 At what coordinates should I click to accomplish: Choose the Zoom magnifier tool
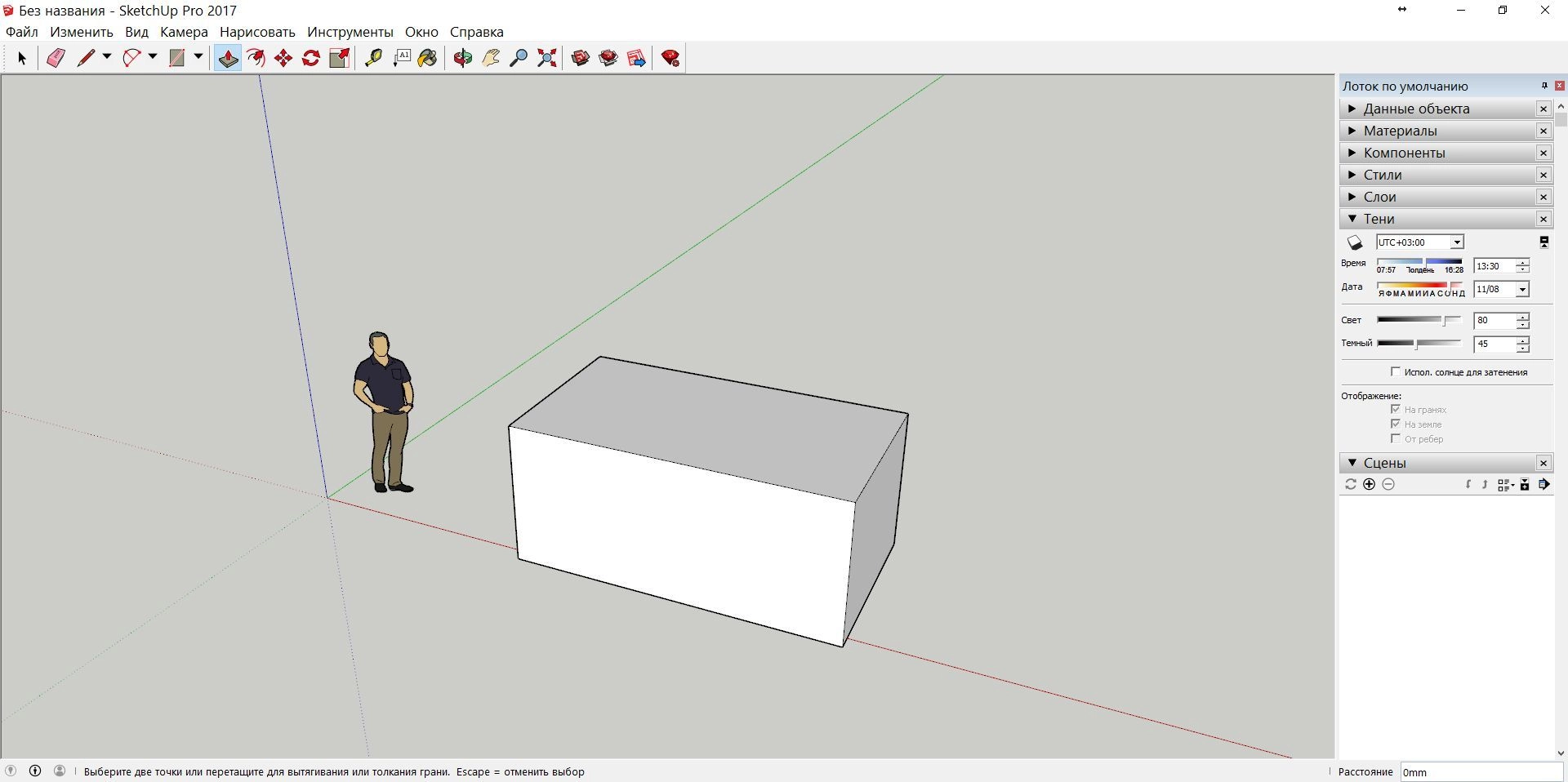[519, 58]
